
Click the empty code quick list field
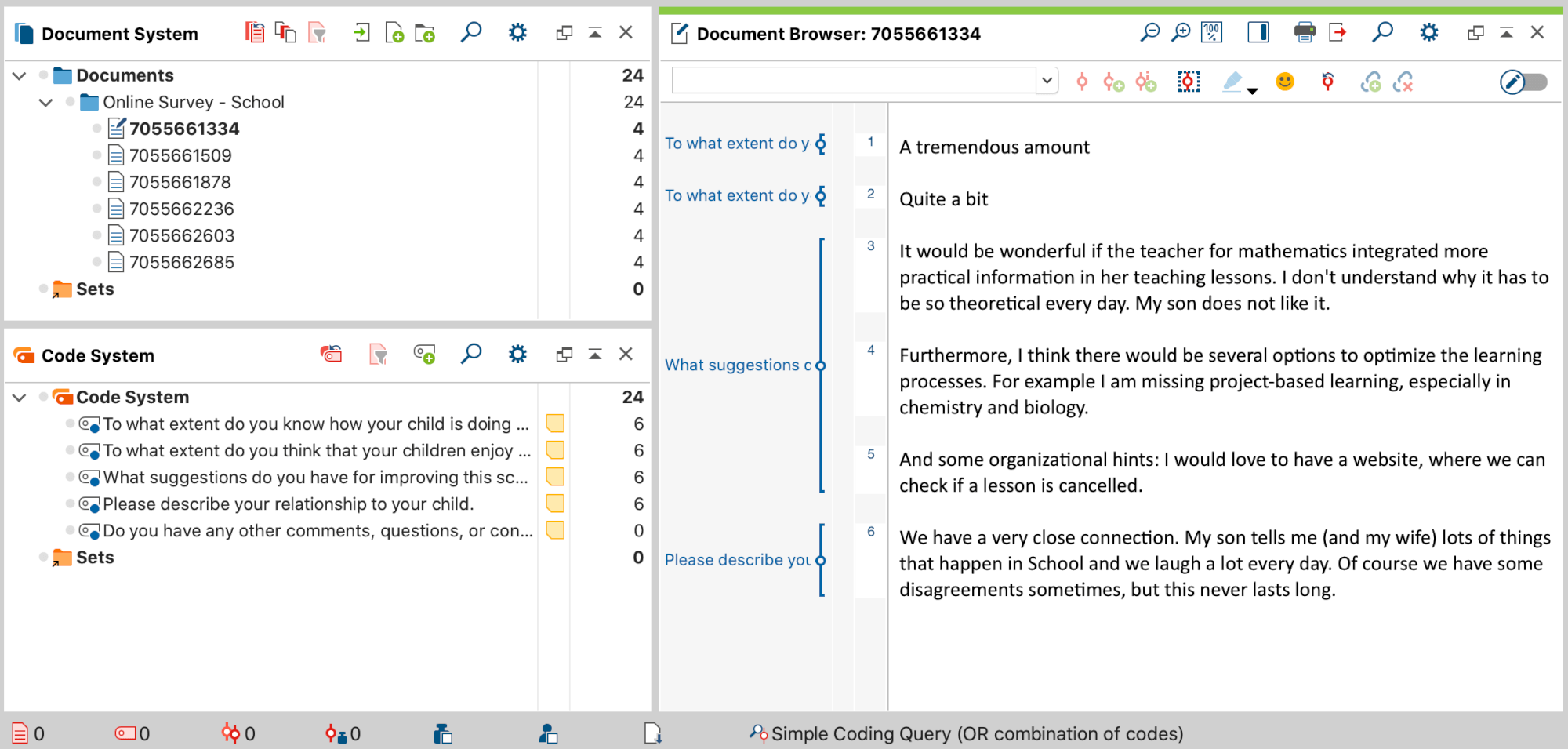point(854,80)
